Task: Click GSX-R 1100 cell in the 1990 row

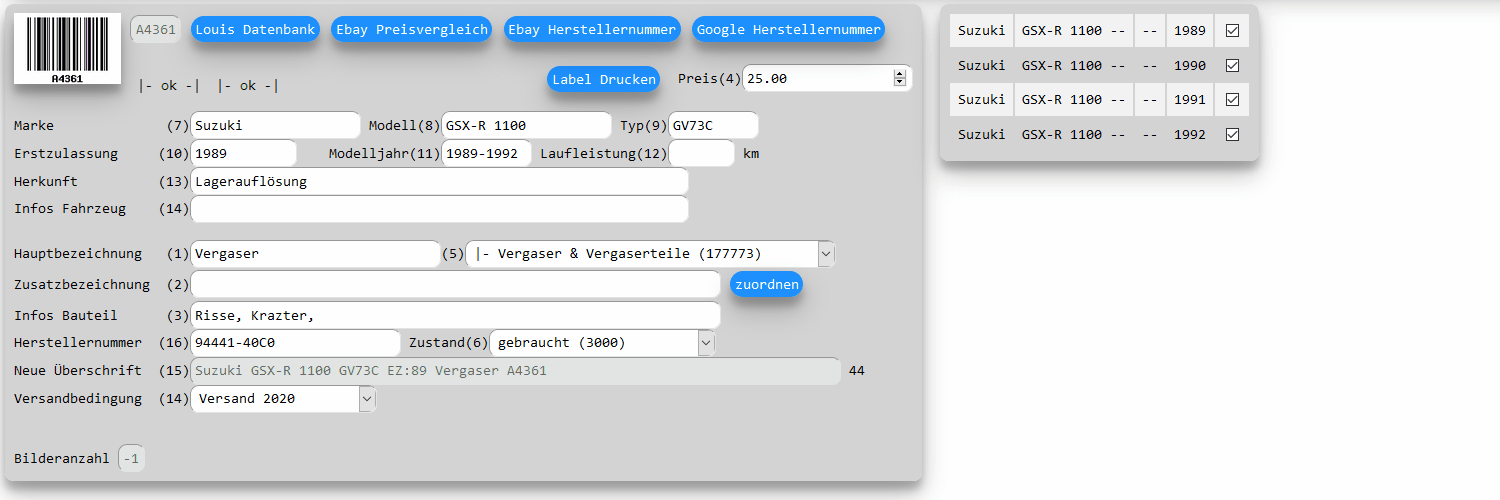Action: click(x=1074, y=65)
